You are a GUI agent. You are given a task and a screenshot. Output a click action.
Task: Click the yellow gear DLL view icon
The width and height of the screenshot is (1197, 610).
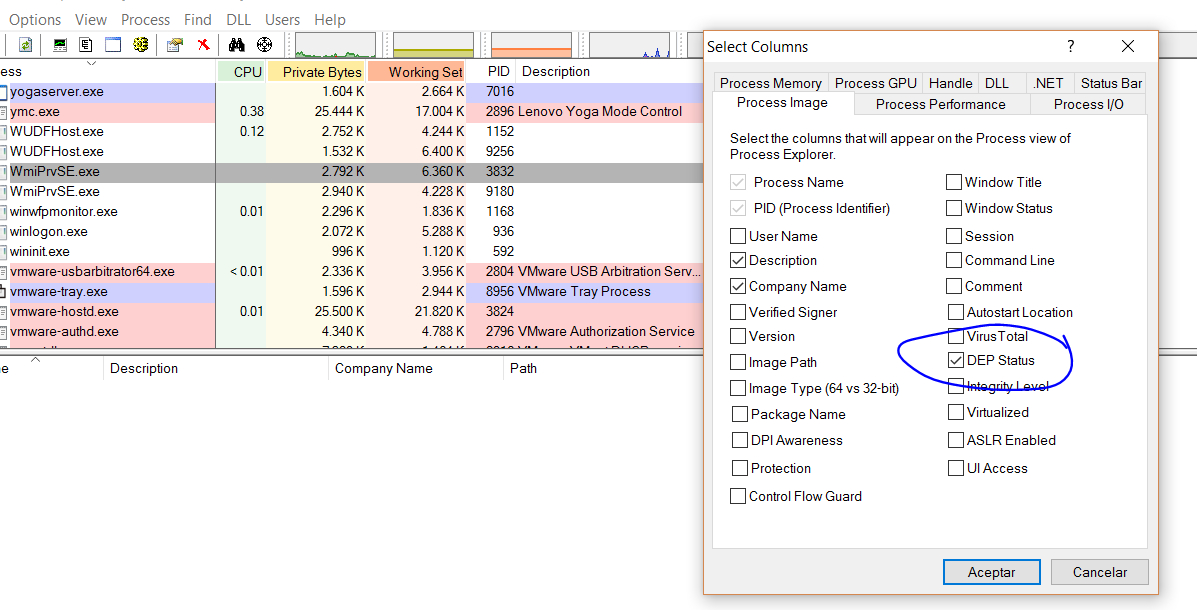pos(140,45)
